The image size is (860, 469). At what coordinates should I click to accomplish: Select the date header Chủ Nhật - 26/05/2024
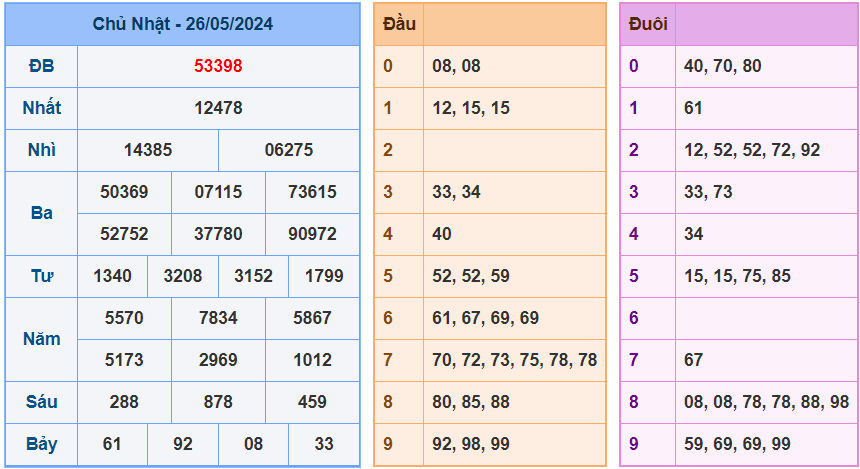(183, 24)
